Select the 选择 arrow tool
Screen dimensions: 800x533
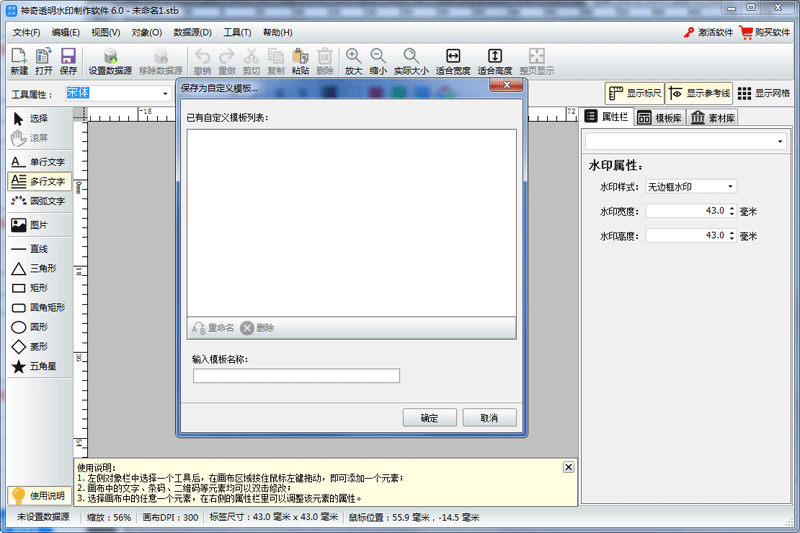point(39,118)
